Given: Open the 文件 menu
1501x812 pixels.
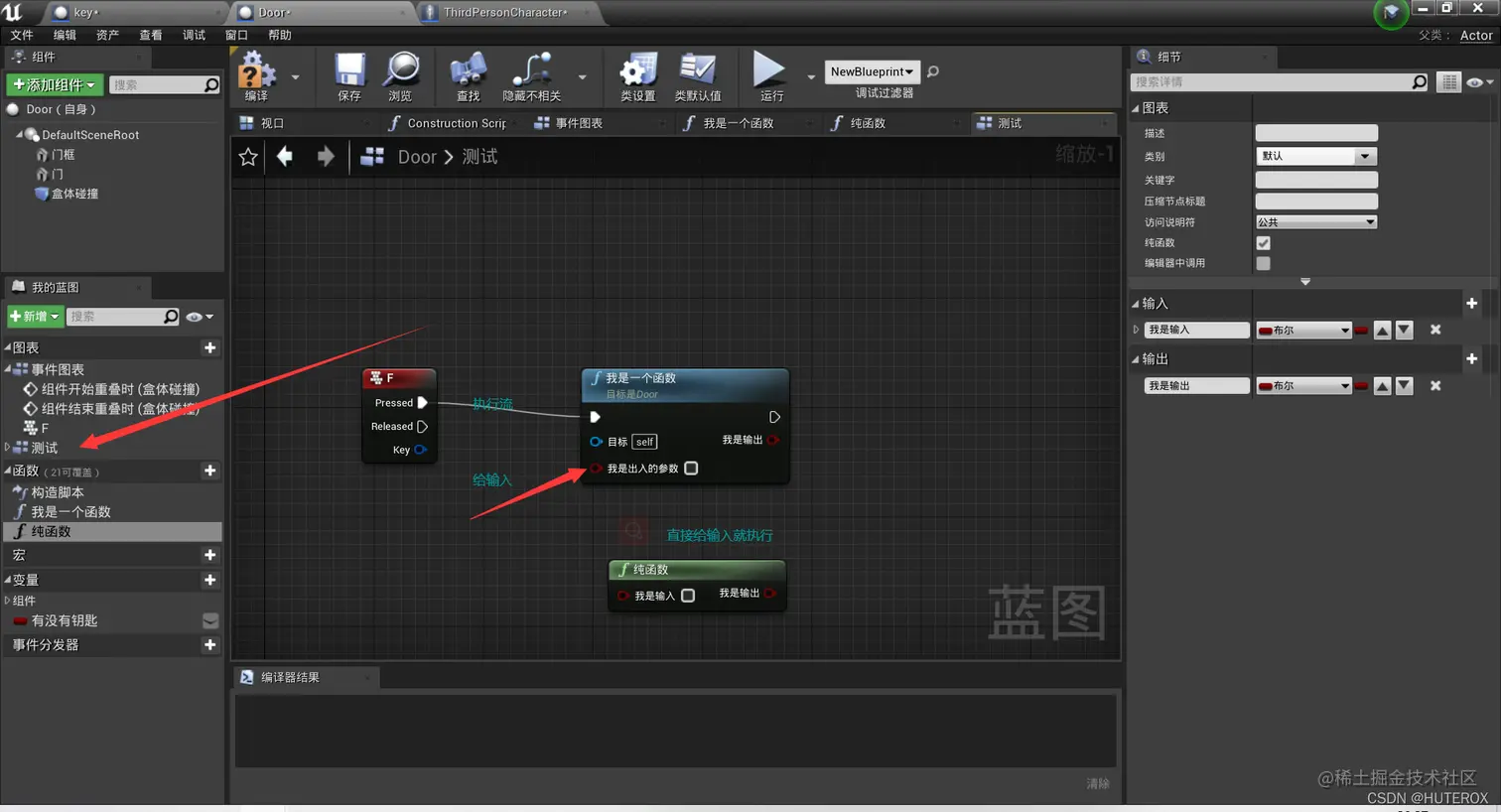Looking at the screenshot, I should 22,35.
